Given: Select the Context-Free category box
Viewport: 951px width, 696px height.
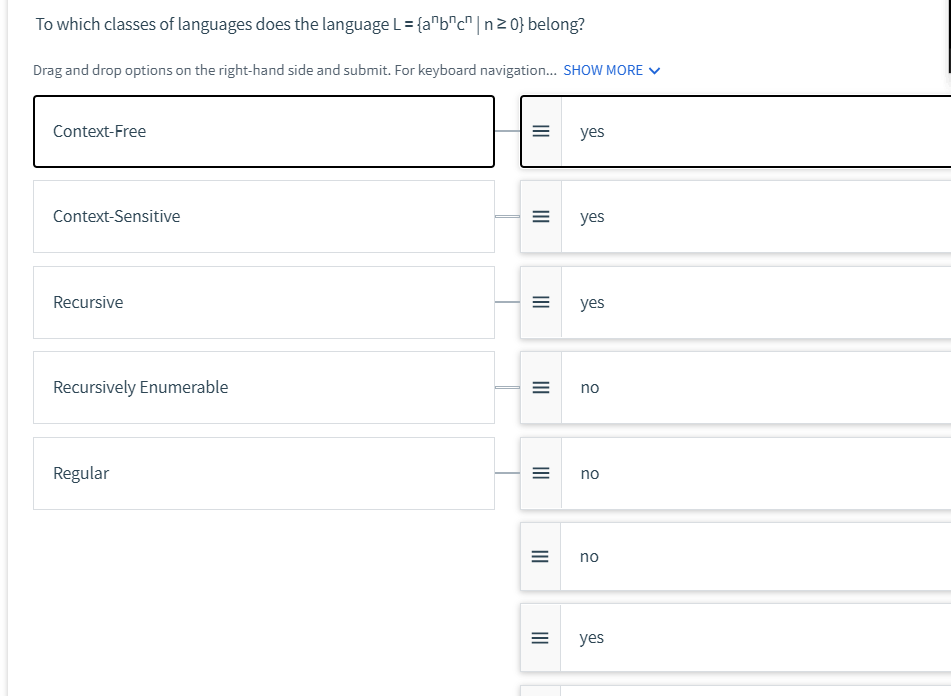Looking at the screenshot, I should [263, 131].
